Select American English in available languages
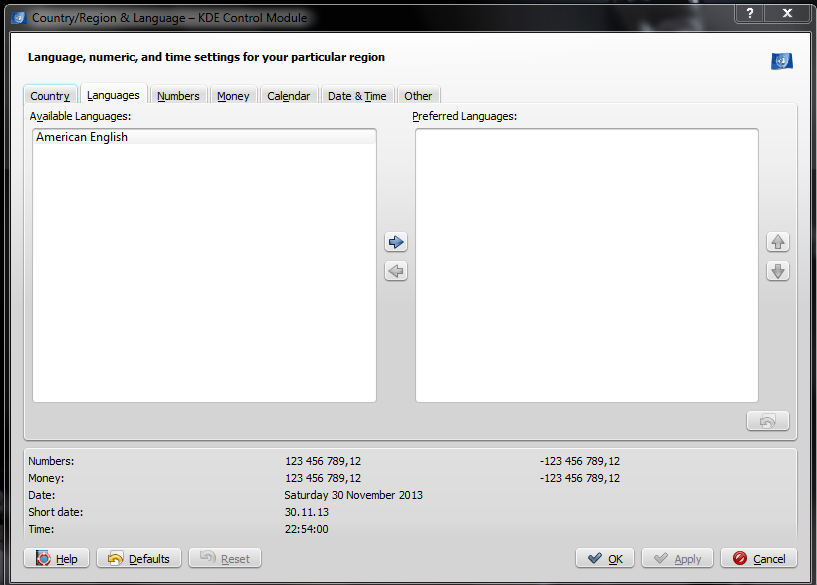 pos(204,137)
